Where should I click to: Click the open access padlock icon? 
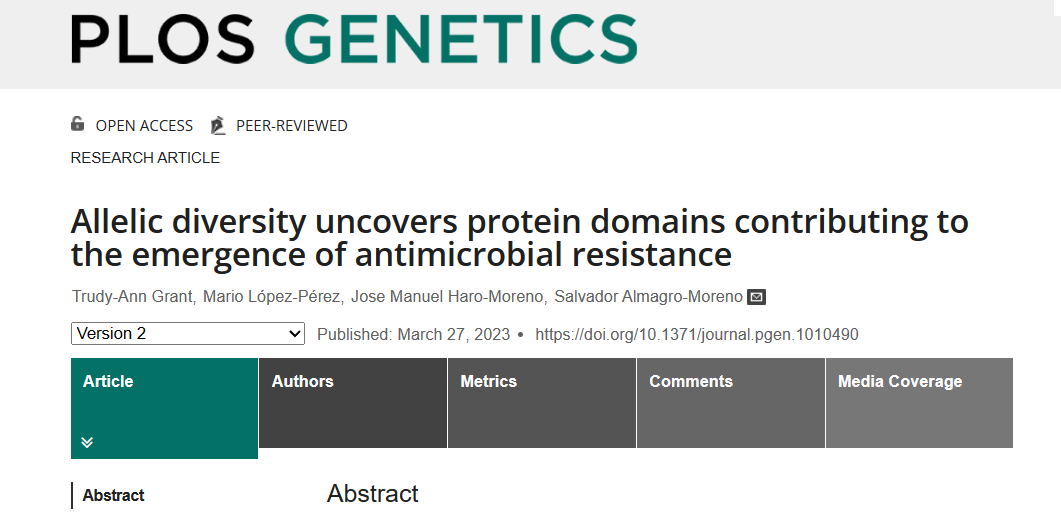pos(78,124)
